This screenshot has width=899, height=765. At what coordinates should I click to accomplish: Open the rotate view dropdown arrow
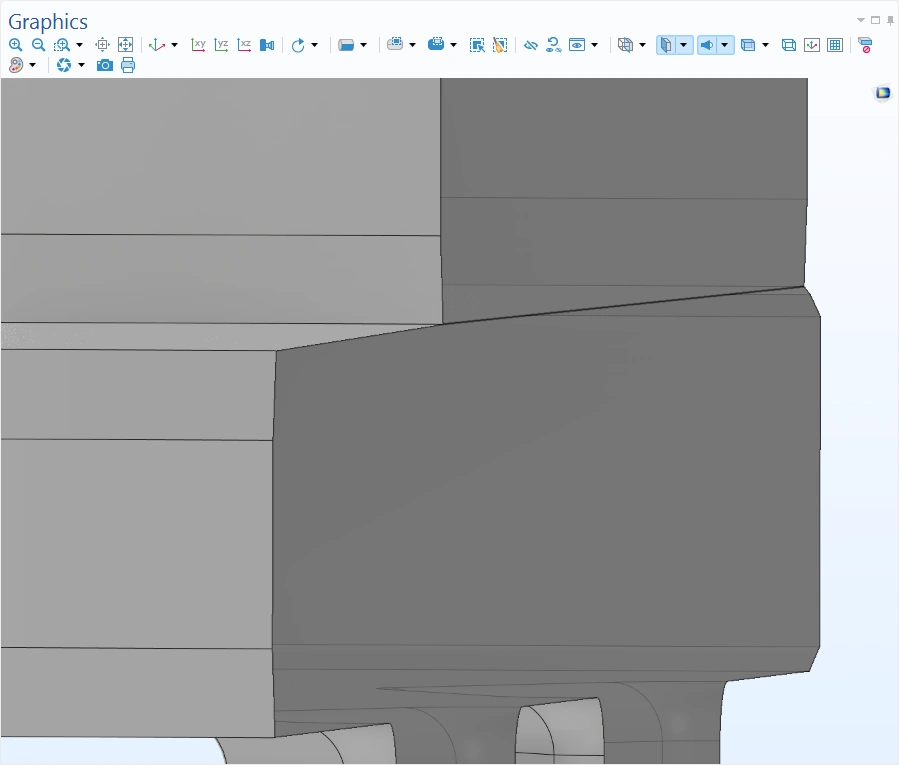(314, 45)
